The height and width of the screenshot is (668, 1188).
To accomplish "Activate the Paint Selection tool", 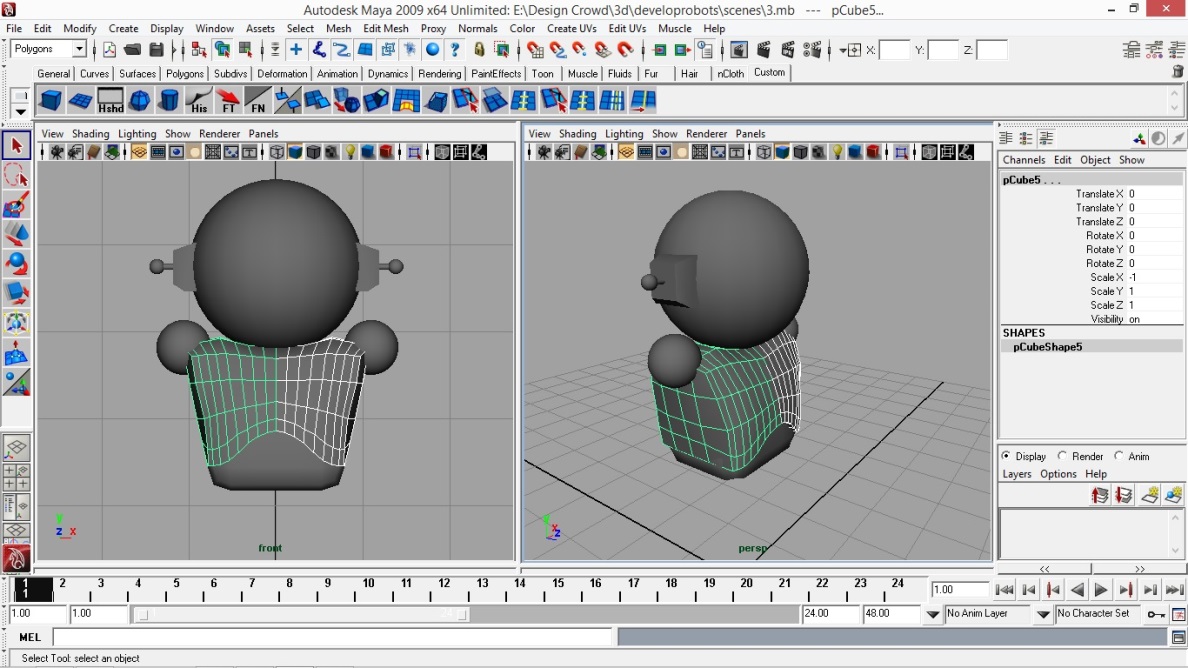I will (17, 204).
